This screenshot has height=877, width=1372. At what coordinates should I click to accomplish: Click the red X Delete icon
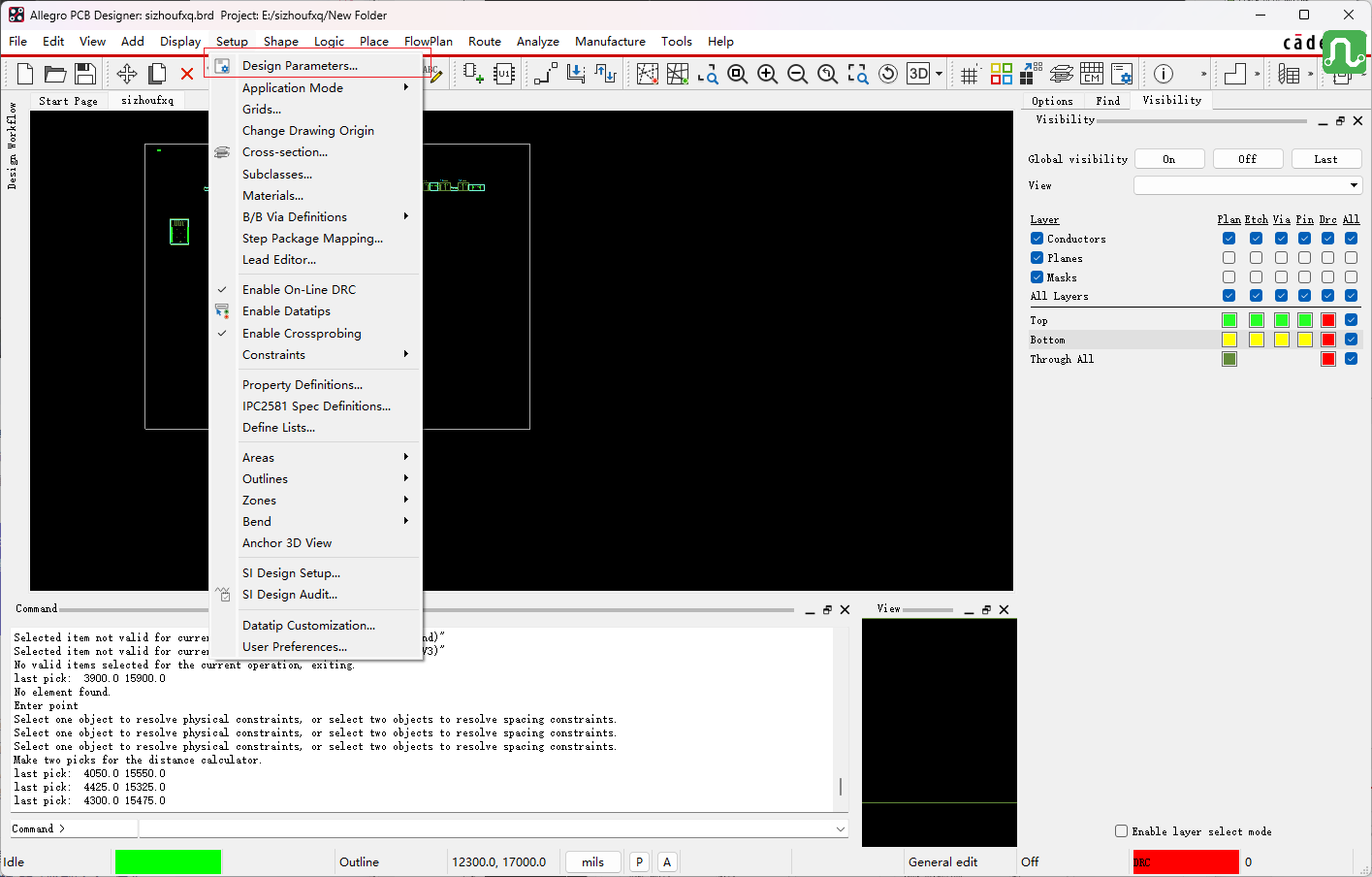point(187,74)
